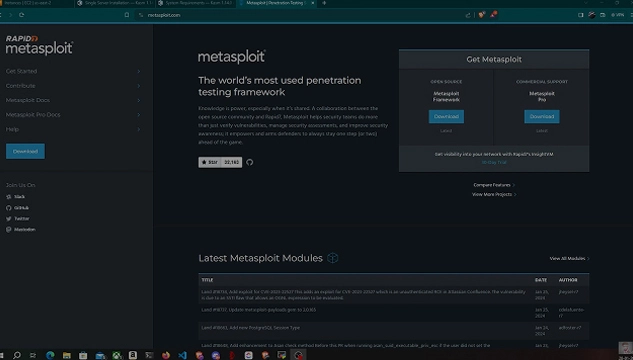The height and width of the screenshot is (360, 633).
Task: Open the View All Modules link
Action: pyautogui.click(x=569, y=258)
